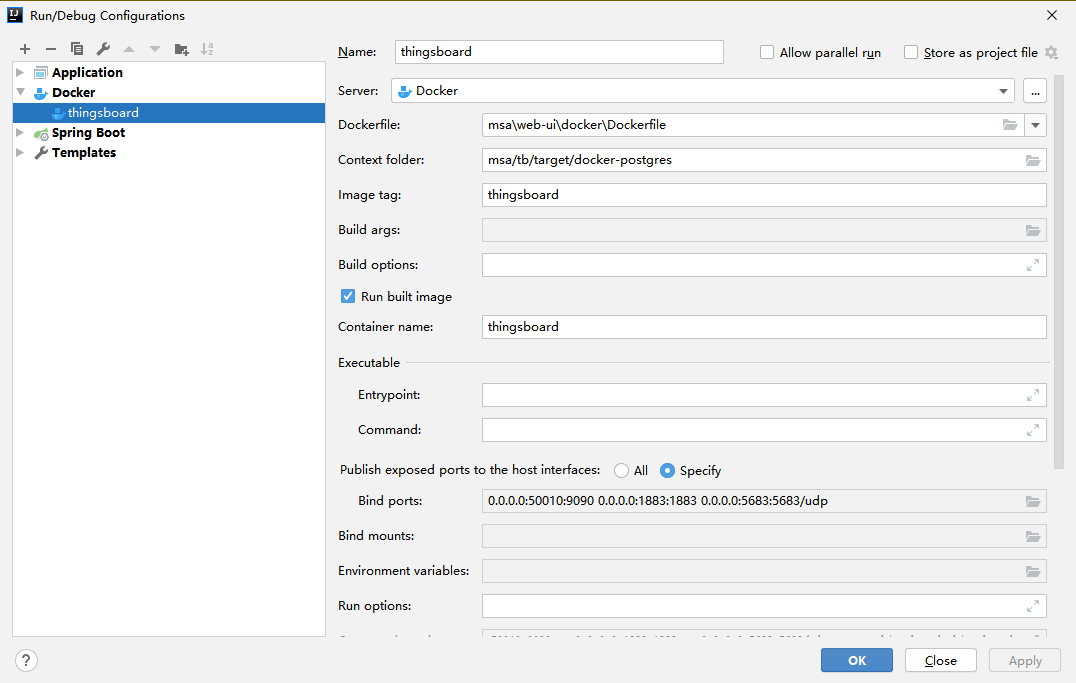
Task: Select the thingsboard configuration in the tree
Action: (x=103, y=113)
